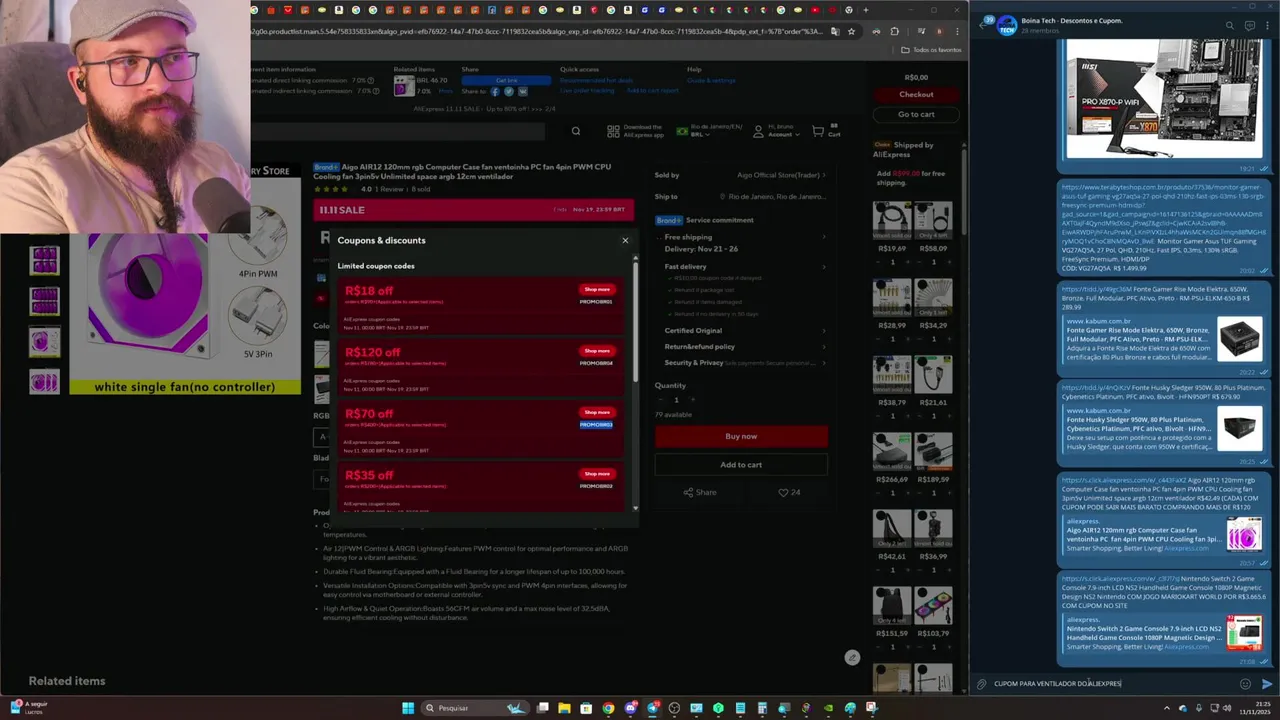Select the second product thumbnail in left strip
The height and width of the screenshot is (720, 1280).
point(44,301)
